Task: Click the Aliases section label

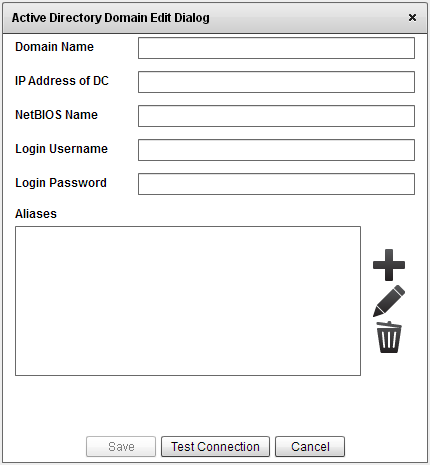Action: click(36, 214)
